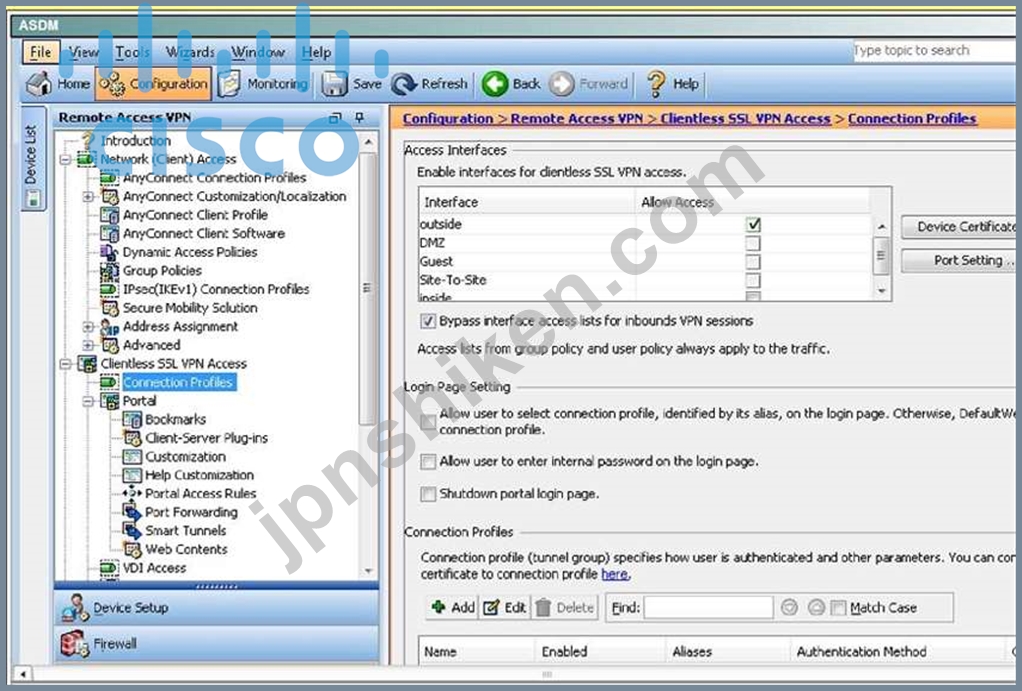Select AnyConnect Client Profile tree item
This screenshot has height=691, width=1022.
coord(195,214)
